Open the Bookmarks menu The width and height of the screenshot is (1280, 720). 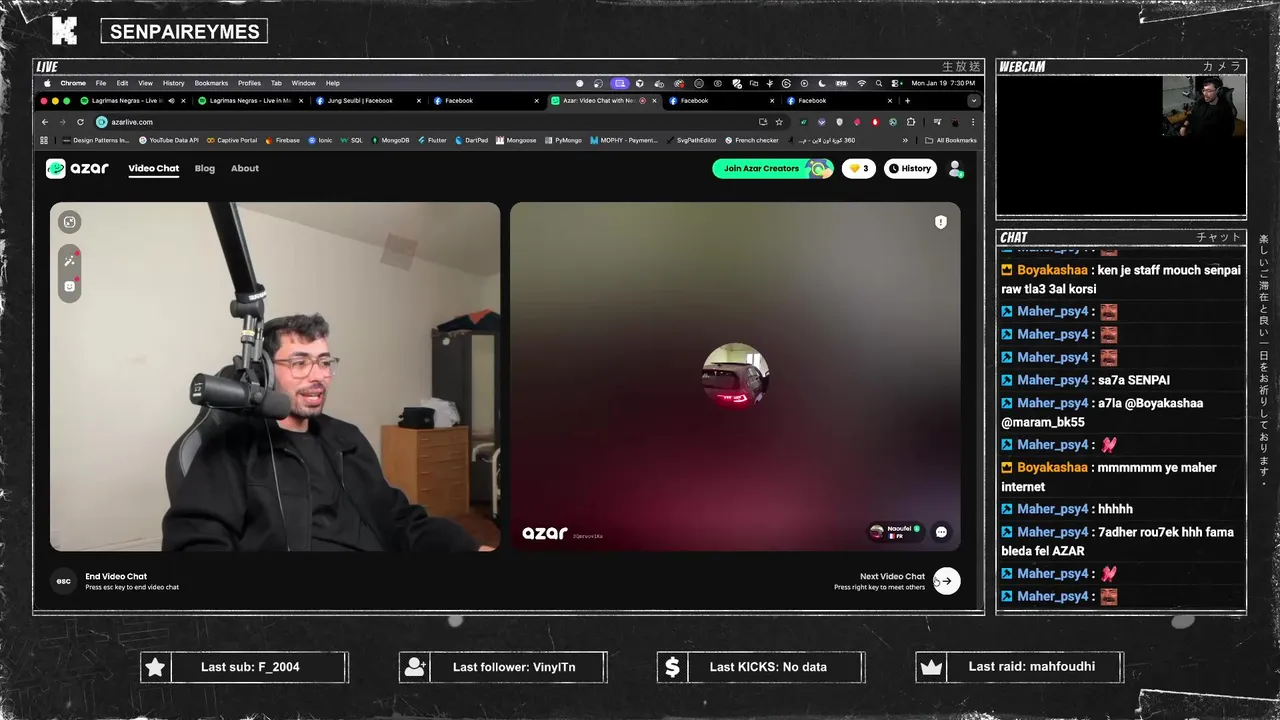pos(211,83)
